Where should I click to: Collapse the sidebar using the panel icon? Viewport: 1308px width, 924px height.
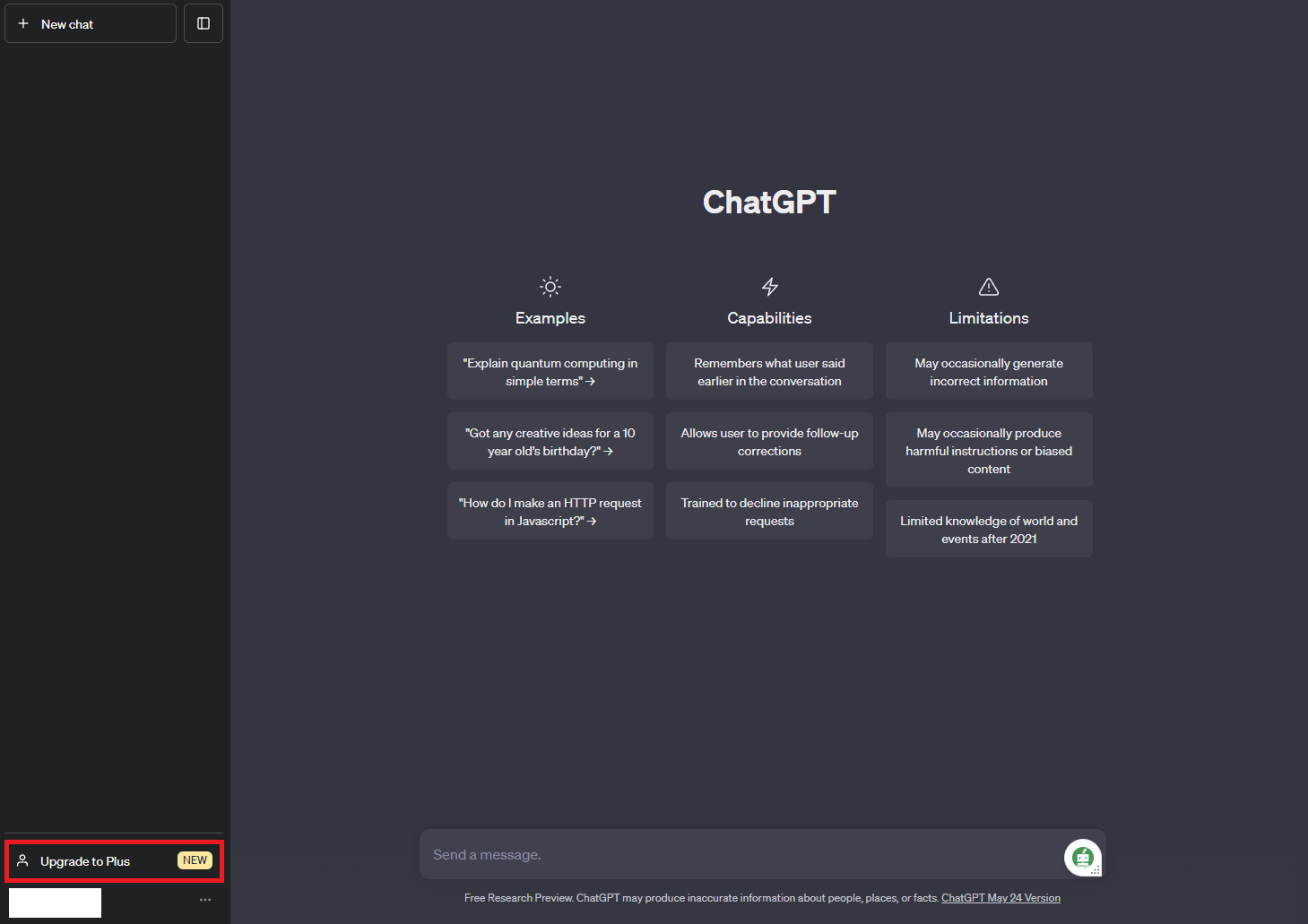204,24
